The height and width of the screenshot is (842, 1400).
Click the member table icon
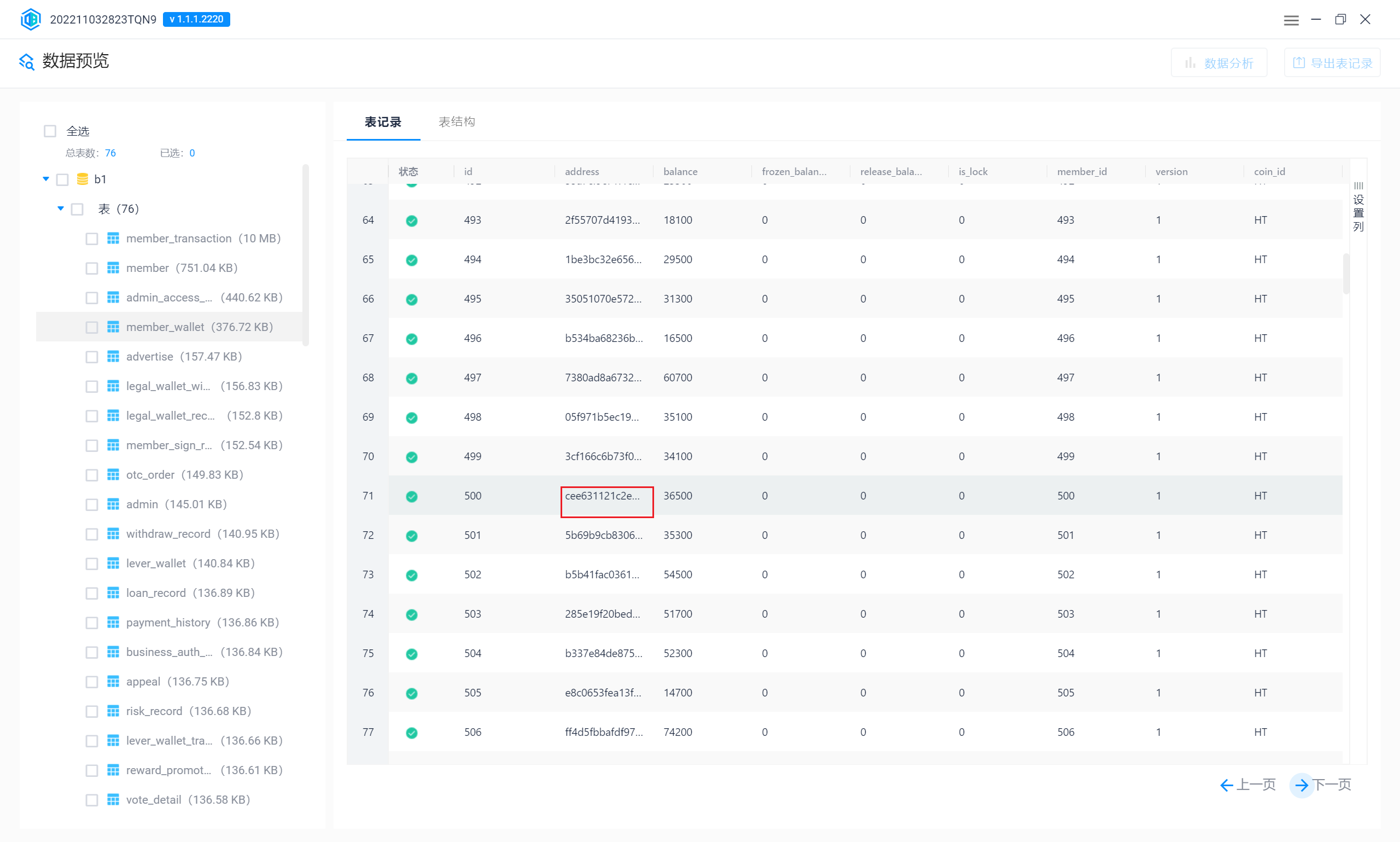pos(113,268)
